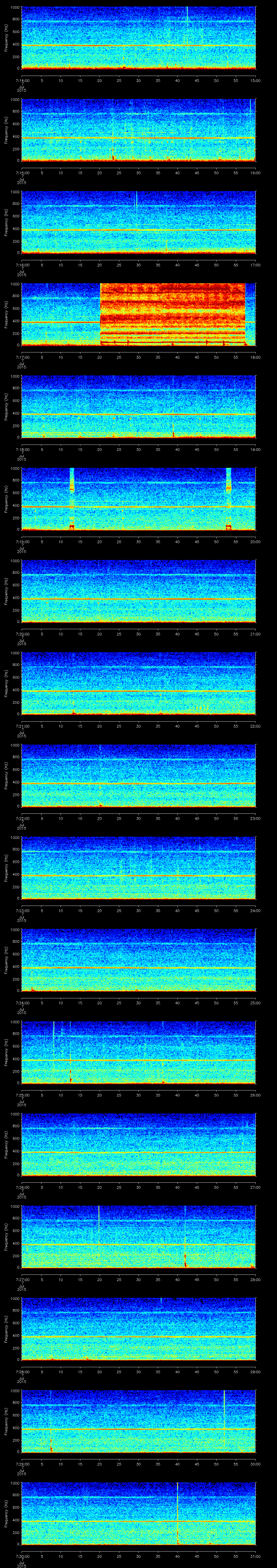
Task: Select the spectrogram starting at 7:15:00
Action: click(x=138, y=130)
